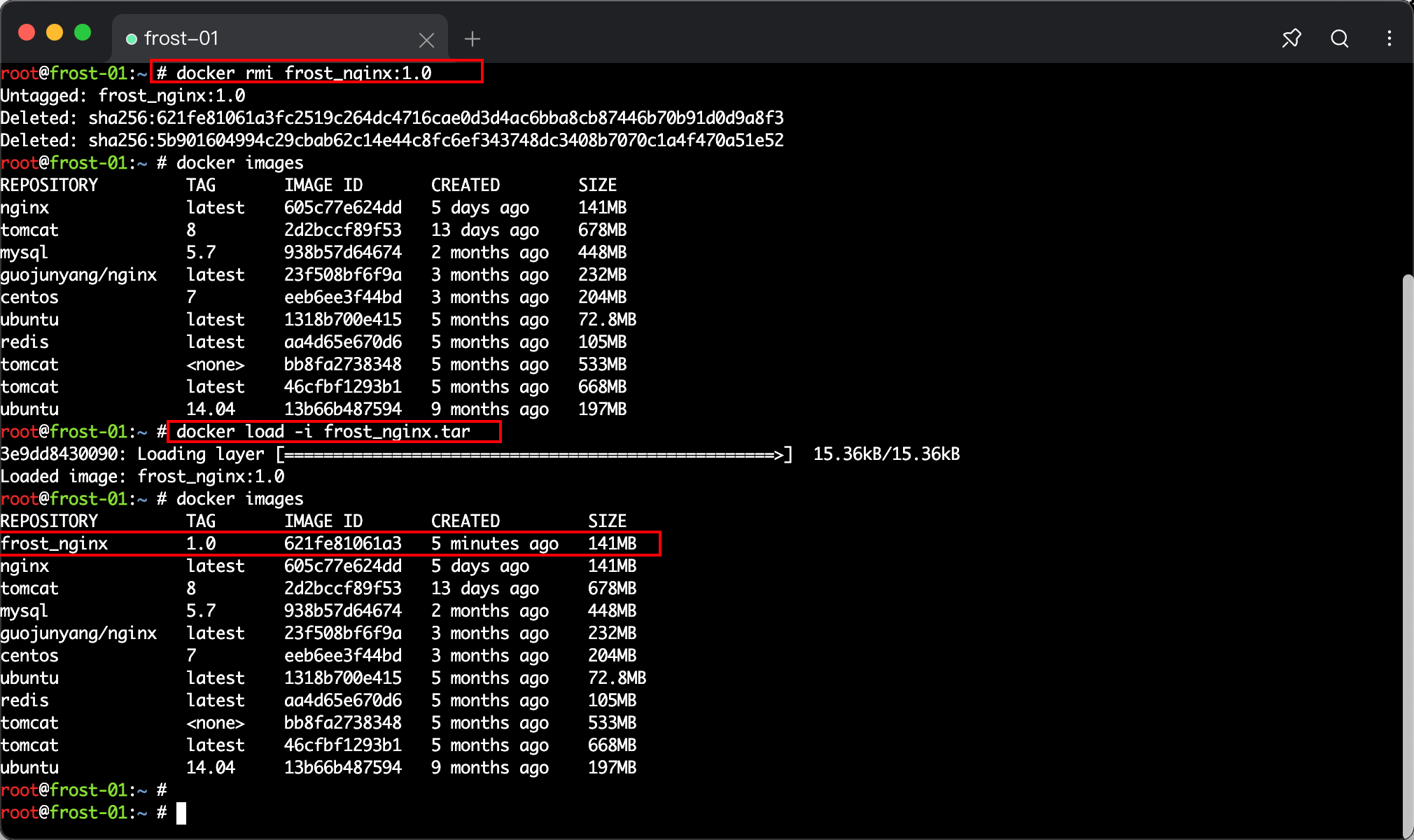This screenshot has width=1414, height=840.
Task: Click the green fullscreen window button
Action: [83, 32]
